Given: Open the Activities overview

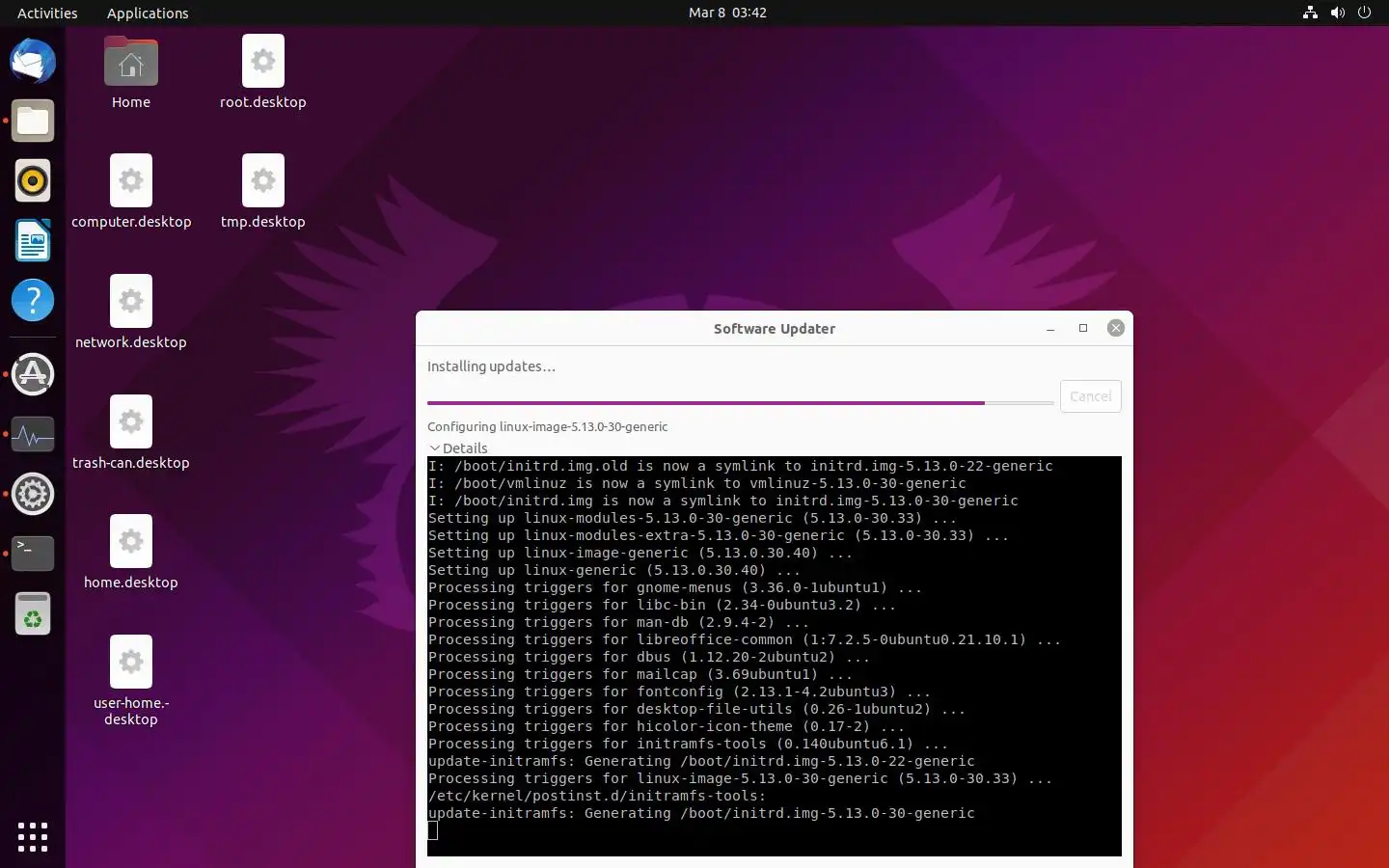Looking at the screenshot, I should coord(47,13).
